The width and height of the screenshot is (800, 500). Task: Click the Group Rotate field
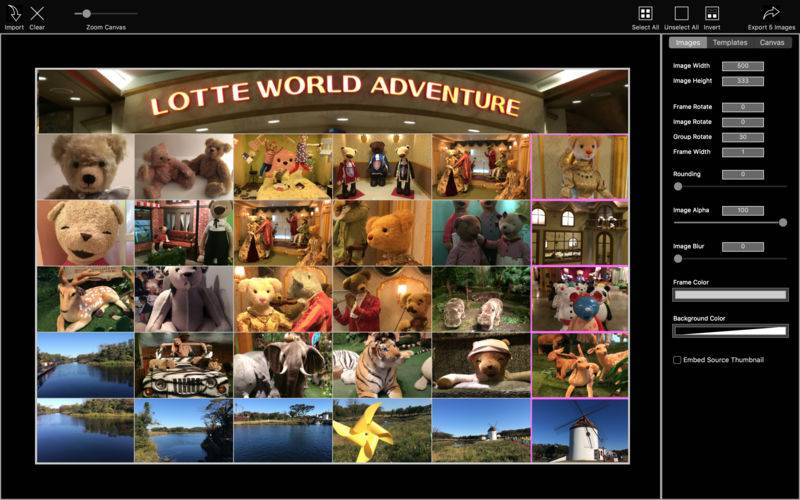[743, 137]
